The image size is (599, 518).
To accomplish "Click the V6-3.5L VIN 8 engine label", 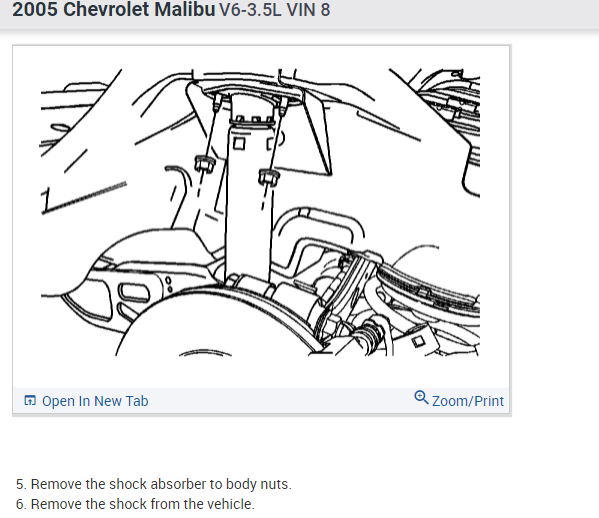I will point(275,10).
